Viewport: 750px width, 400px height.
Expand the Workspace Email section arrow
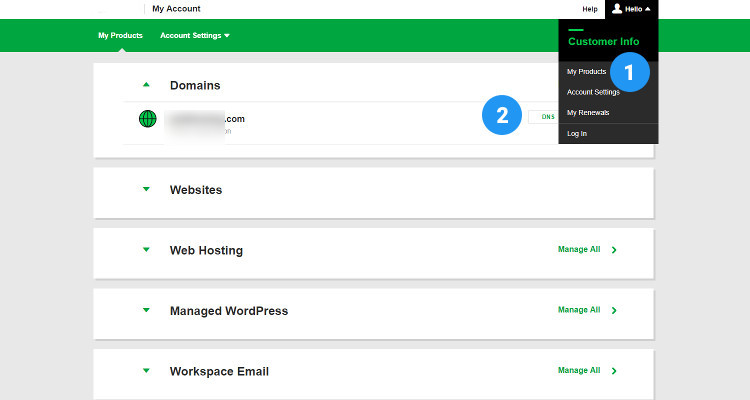146,370
